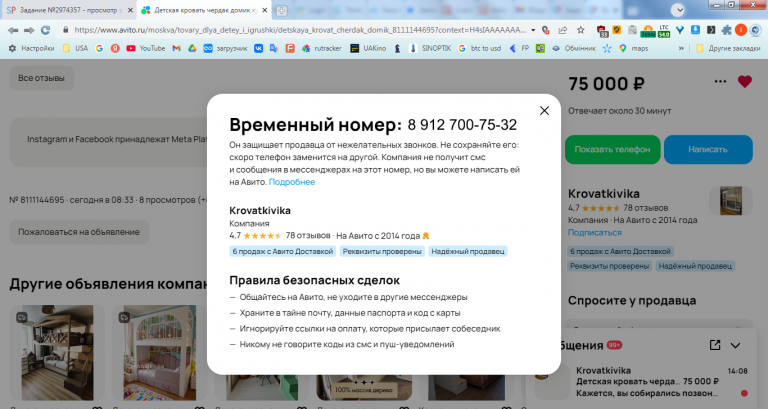The width and height of the screenshot is (768, 409).
Task: Close the temporary phone number dialog
Action: click(544, 111)
